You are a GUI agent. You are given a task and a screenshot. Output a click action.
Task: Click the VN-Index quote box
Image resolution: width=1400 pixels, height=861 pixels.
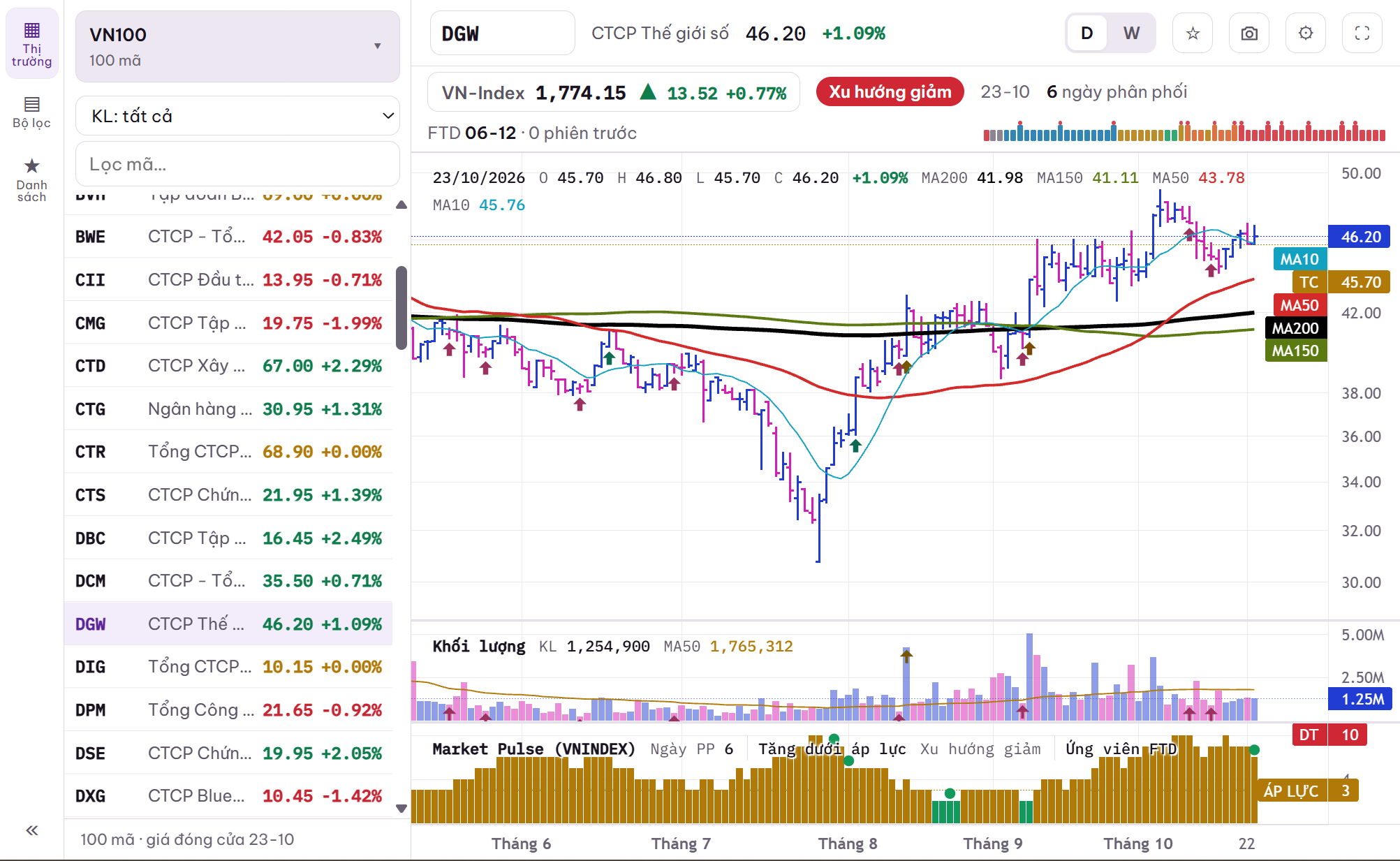tap(614, 92)
